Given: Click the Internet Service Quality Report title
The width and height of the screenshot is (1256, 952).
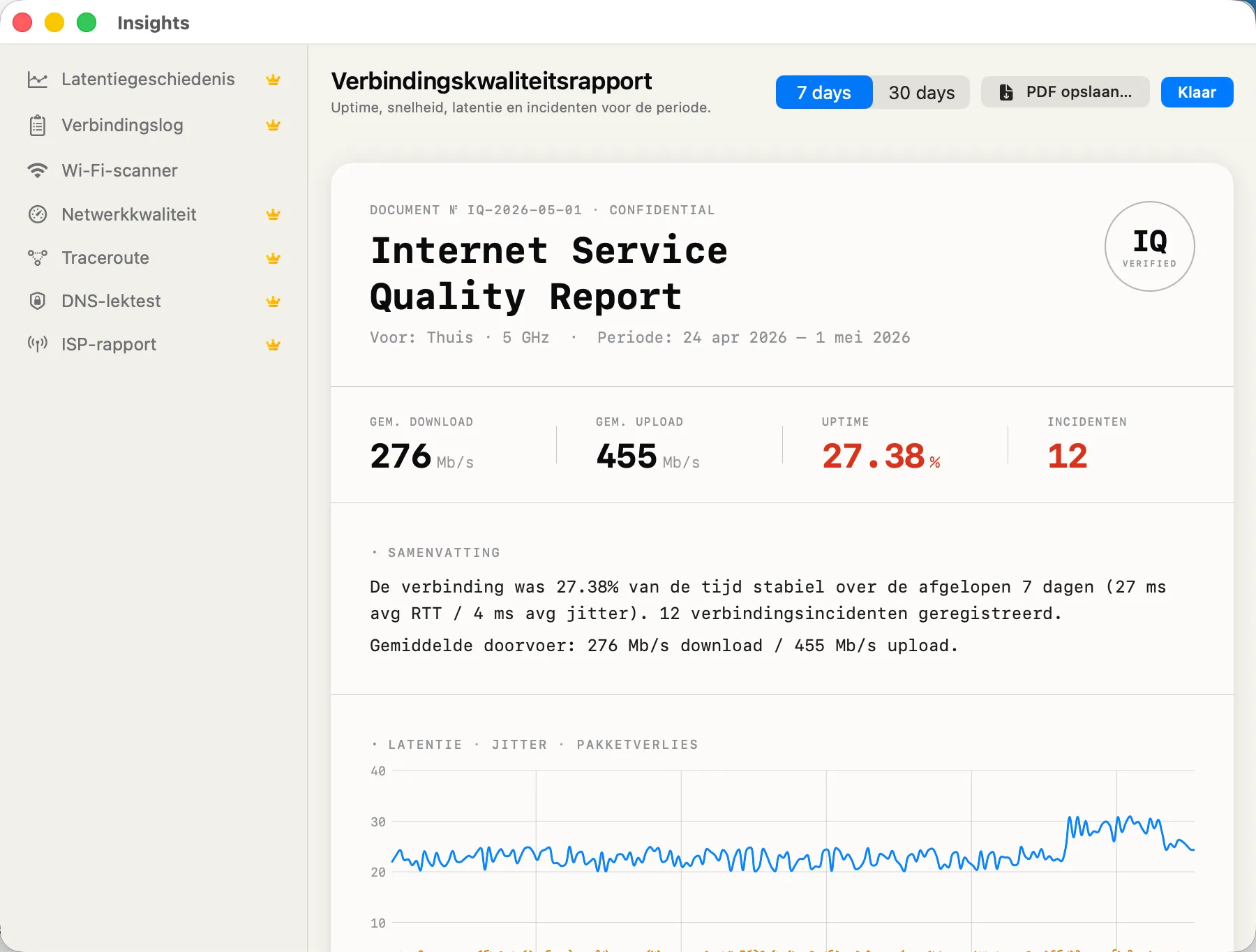Looking at the screenshot, I should click(548, 273).
